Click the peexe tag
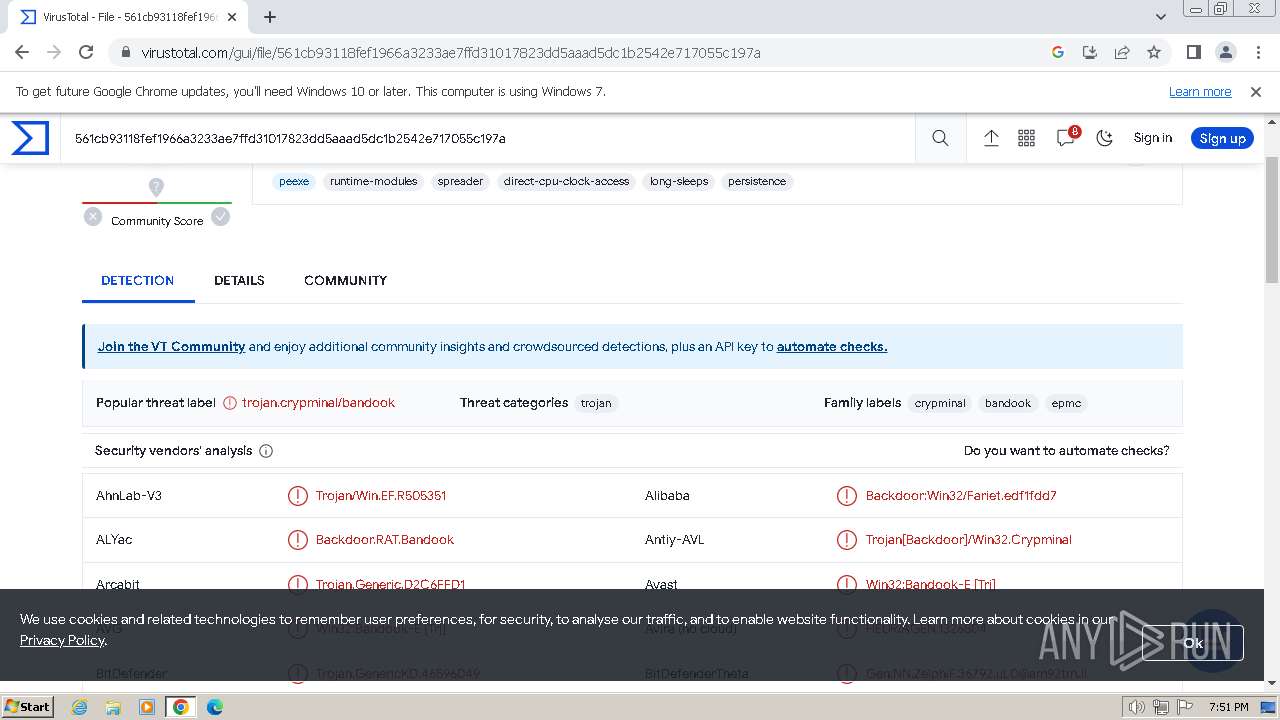Screen dimensions: 1280x720 (294, 181)
